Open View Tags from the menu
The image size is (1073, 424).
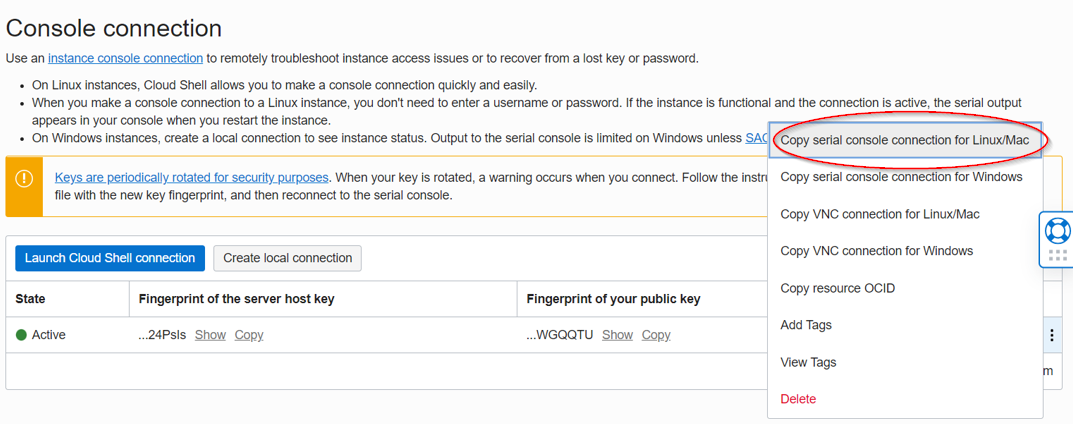click(x=808, y=362)
